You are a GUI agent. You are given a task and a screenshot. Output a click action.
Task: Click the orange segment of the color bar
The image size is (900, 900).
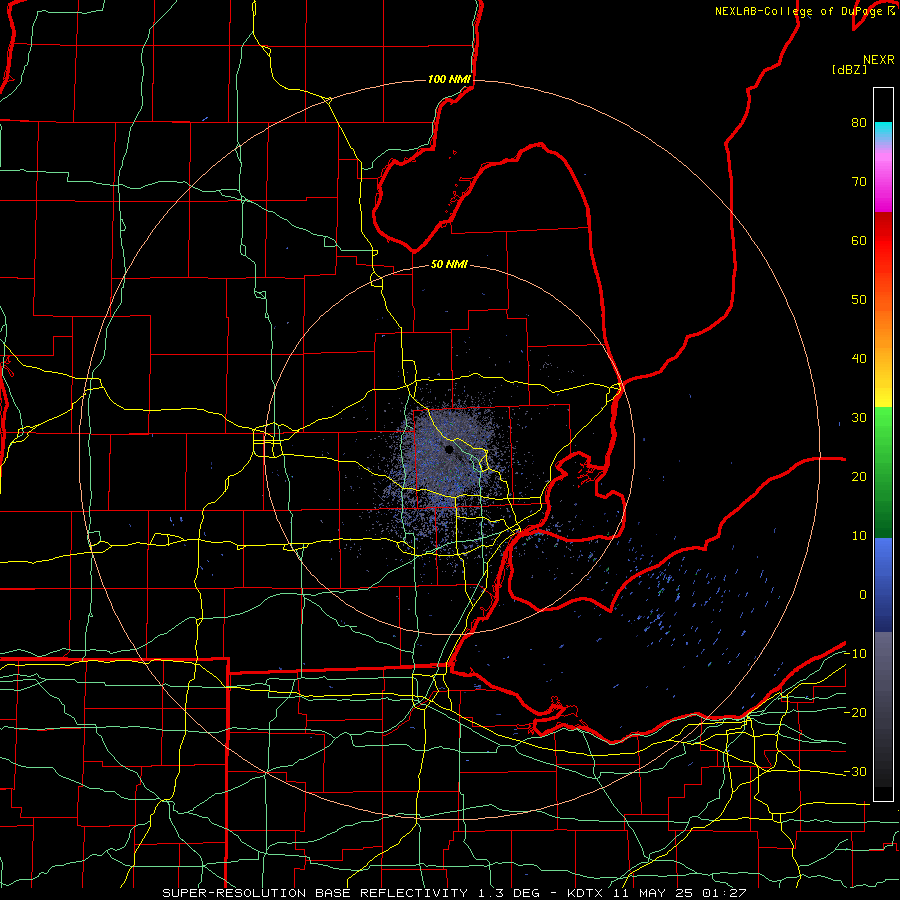883,327
